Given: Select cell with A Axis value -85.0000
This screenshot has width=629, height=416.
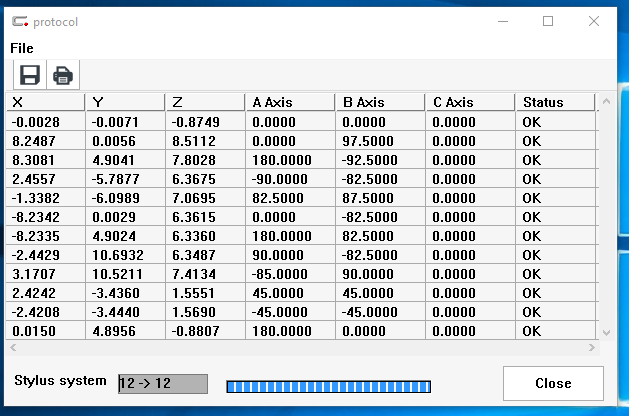Looking at the screenshot, I should pos(290,274).
